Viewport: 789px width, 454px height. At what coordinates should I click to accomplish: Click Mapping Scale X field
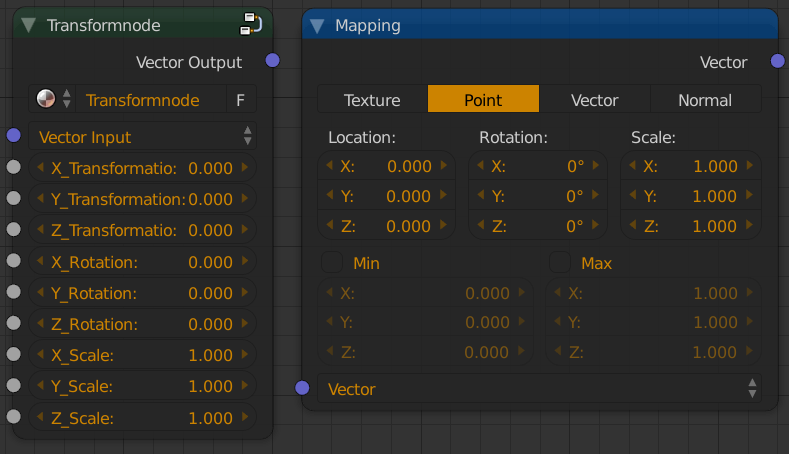691,166
